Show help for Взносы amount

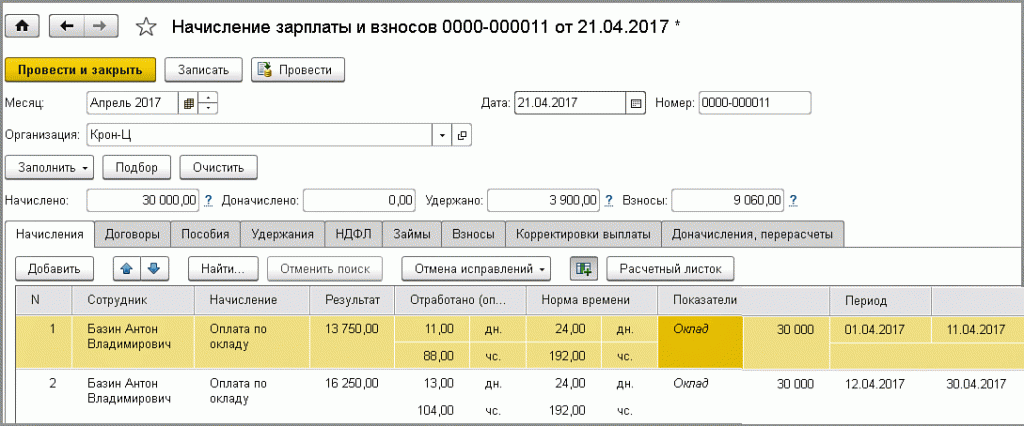[792, 200]
